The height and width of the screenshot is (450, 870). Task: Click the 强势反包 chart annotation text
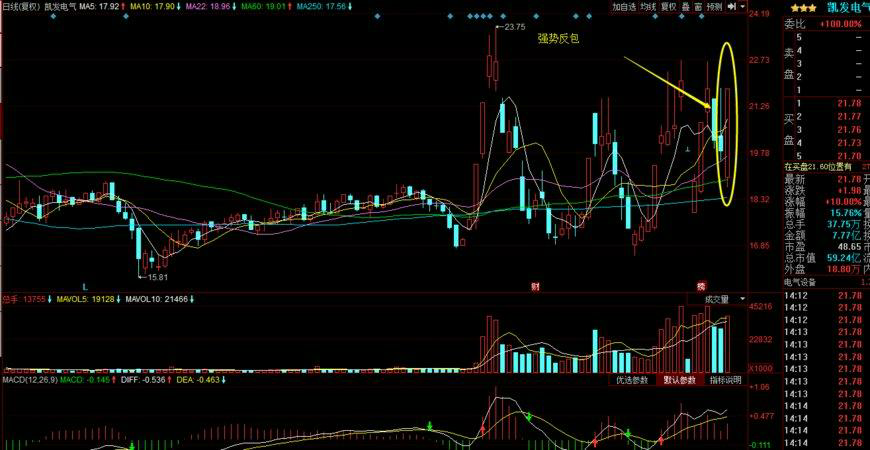pos(558,39)
